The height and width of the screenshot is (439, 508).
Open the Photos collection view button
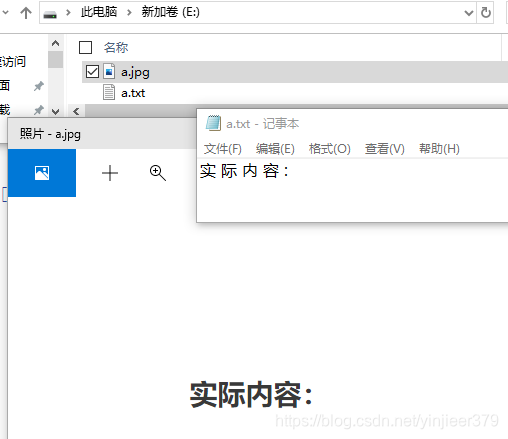pos(42,173)
